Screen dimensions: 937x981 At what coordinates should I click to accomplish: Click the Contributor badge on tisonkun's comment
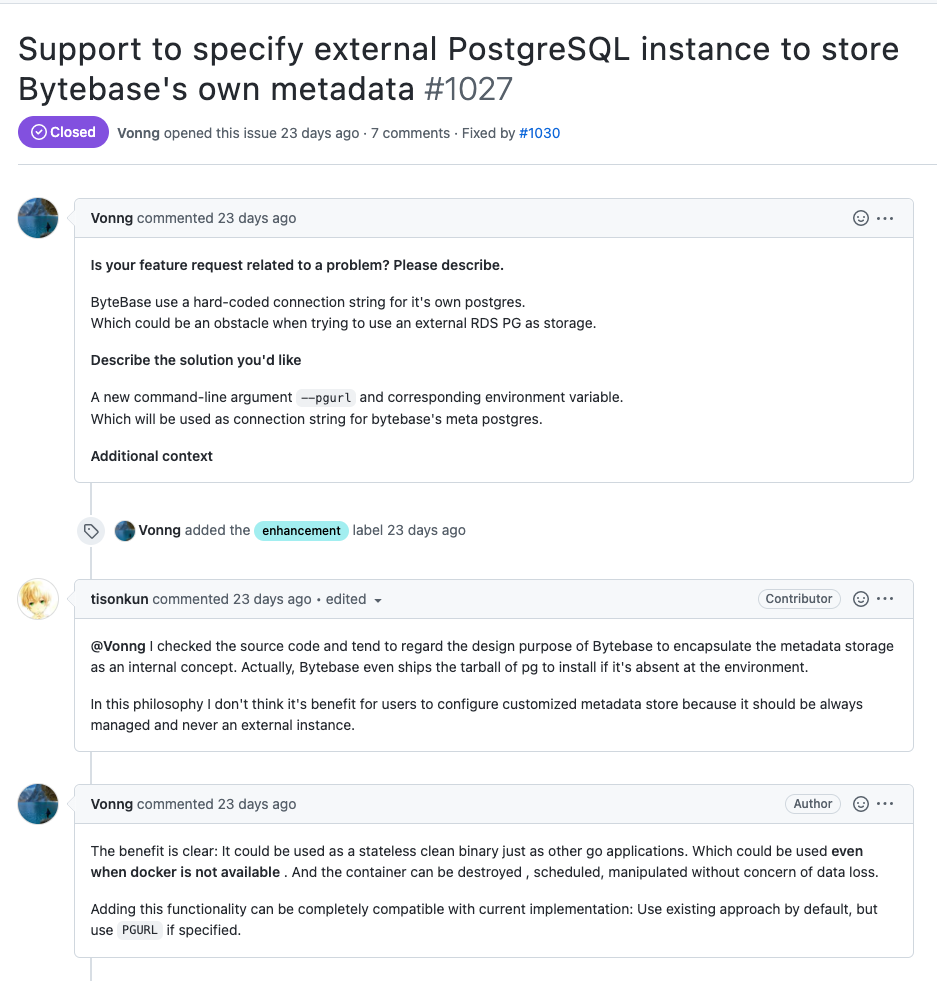coord(798,599)
